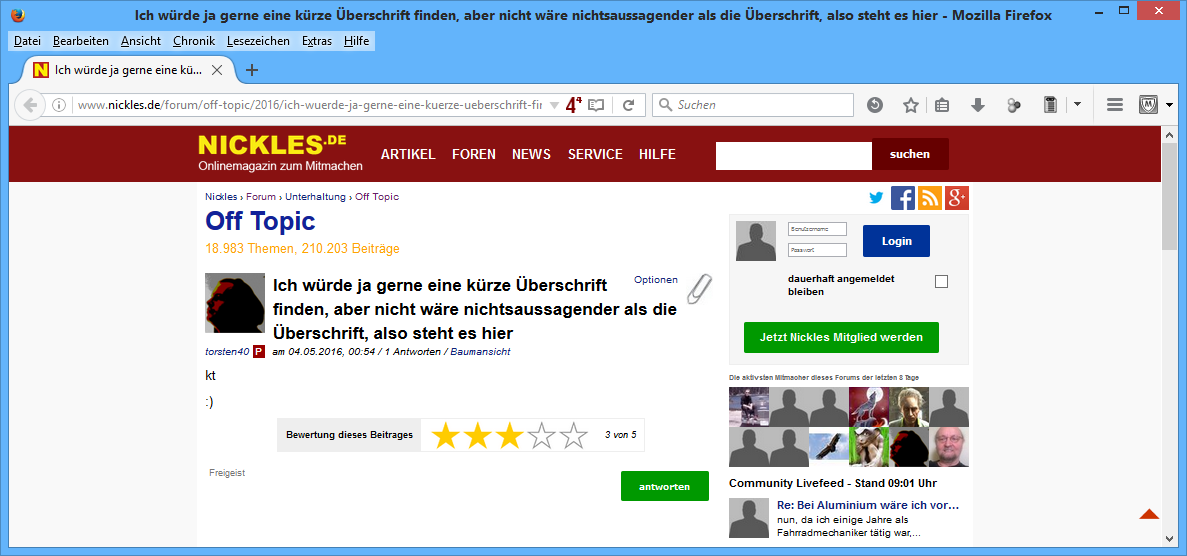Toggle Reader View book icon in address bar

pos(596,105)
